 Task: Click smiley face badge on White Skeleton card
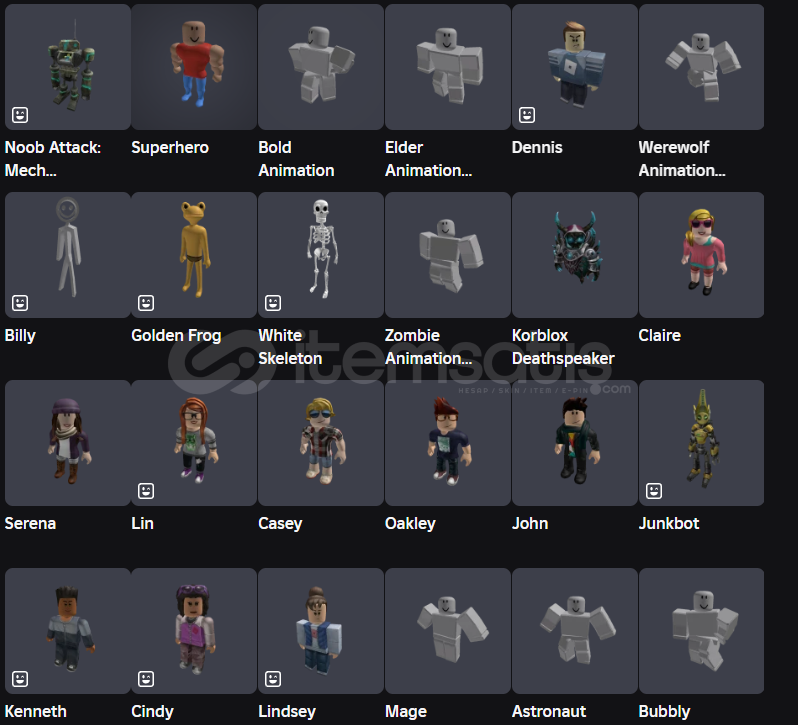[x=273, y=303]
